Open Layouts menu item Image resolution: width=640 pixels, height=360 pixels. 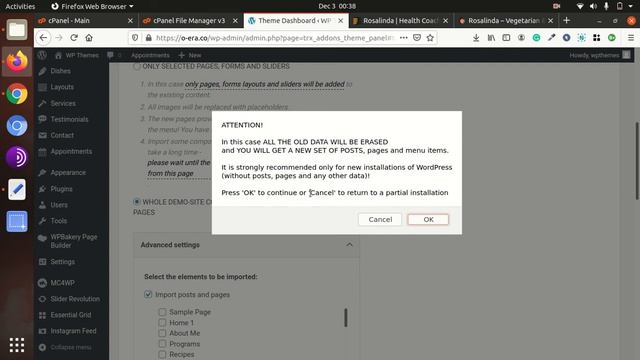coord(62,87)
